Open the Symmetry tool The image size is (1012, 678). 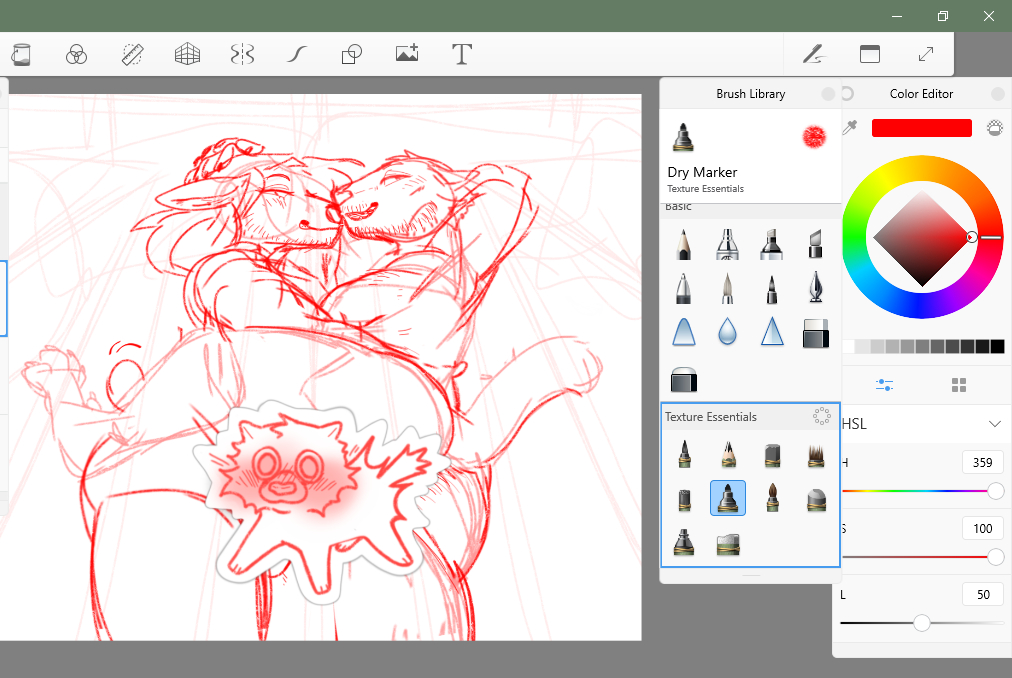(x=241, y=54)
